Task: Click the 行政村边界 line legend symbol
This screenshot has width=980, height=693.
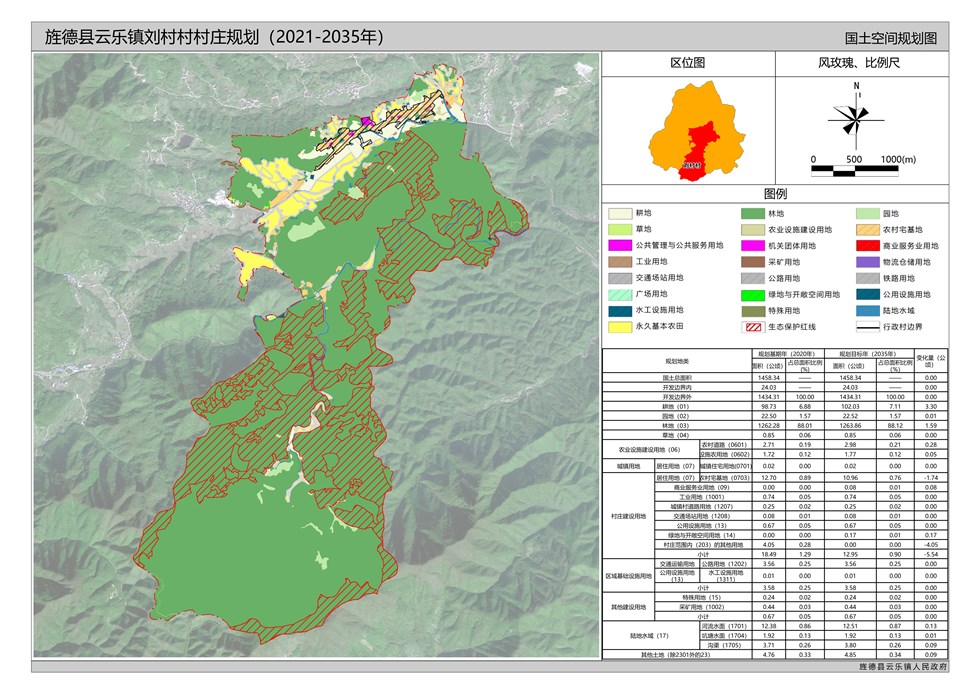Action: (x=868, y=327)
